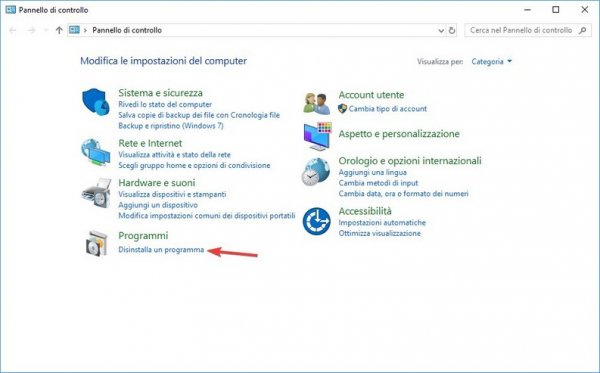Click Aggiungi una lingua

tap(372, 173)
